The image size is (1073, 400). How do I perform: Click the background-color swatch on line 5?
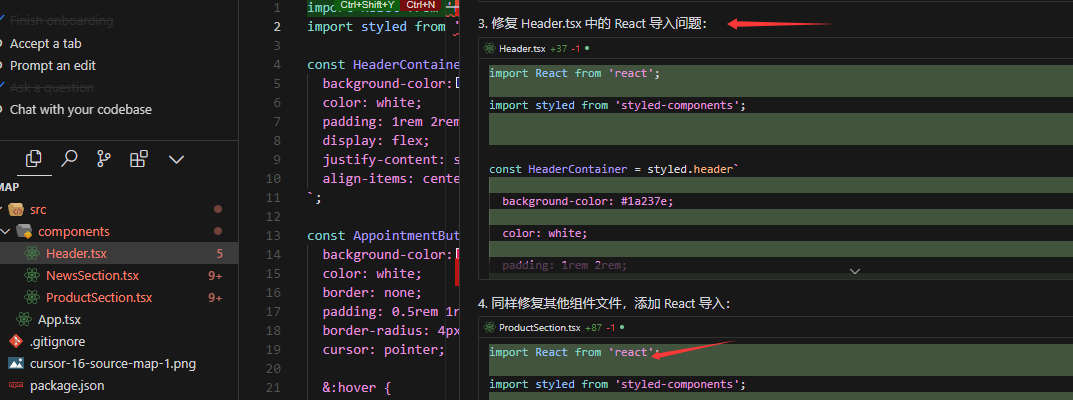click(458, 83)
